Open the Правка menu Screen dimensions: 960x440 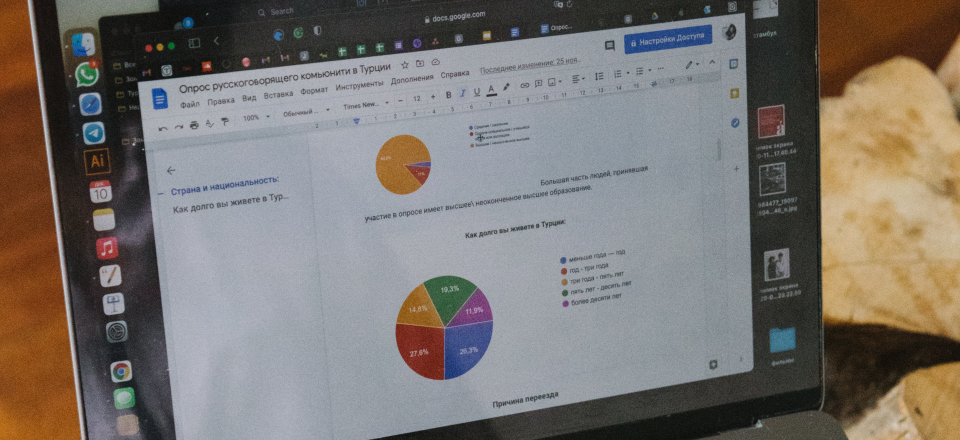(x=220, y=101)
